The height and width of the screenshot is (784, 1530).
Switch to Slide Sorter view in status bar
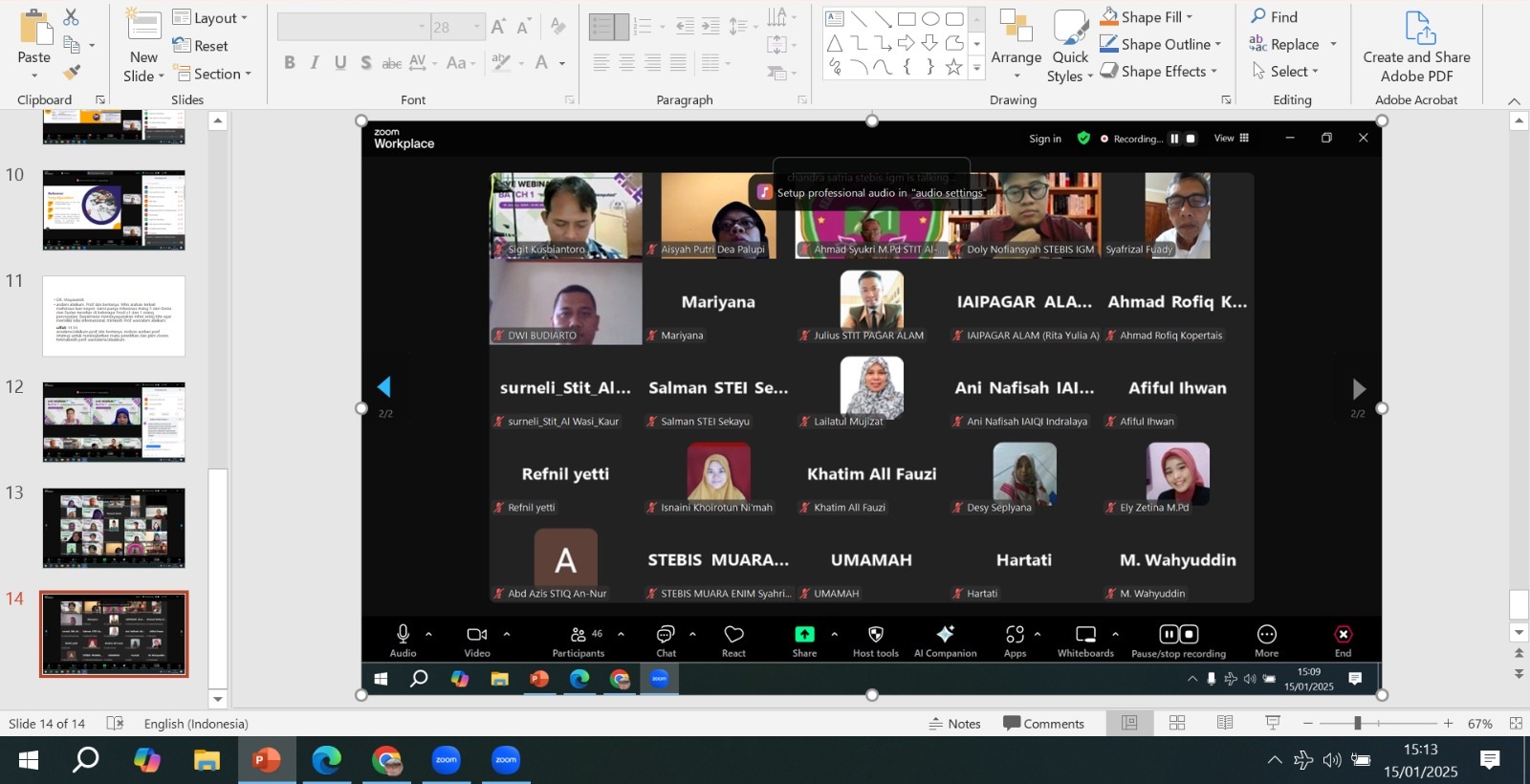coord(1177,724)
